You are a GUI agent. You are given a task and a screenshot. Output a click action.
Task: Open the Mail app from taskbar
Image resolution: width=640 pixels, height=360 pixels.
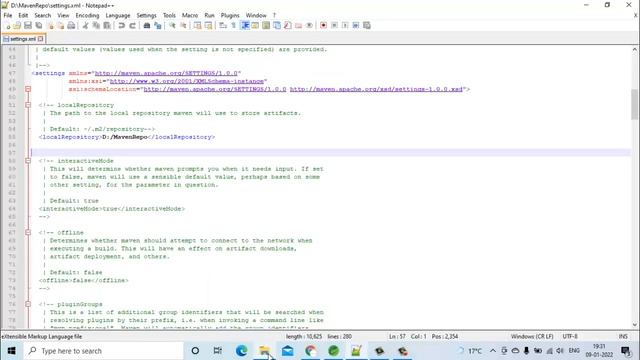pos(287,351)
